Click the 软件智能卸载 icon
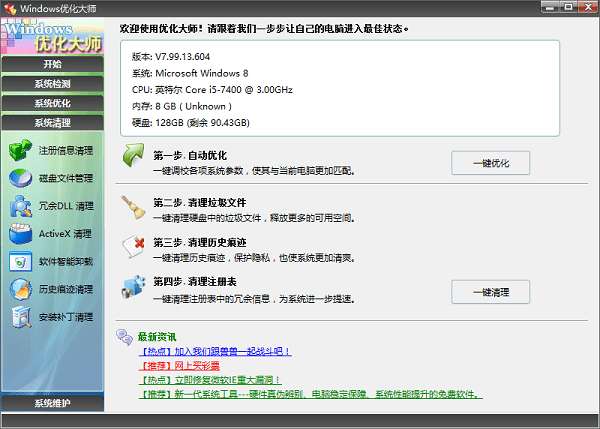Image resolution: width=600 pixels, height=429 pixels. click(x=20, y=262)
